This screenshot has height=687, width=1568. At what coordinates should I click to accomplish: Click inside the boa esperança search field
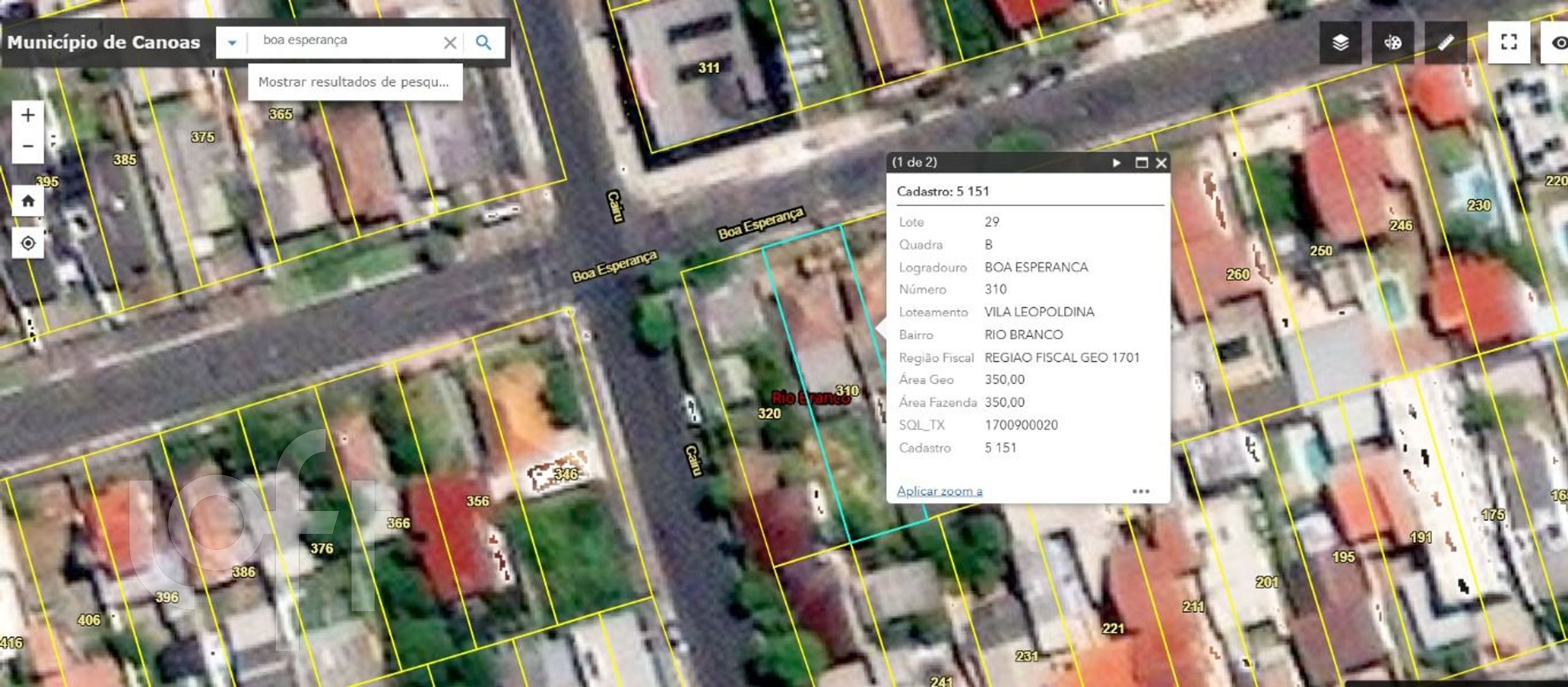(x=343, y=40)
